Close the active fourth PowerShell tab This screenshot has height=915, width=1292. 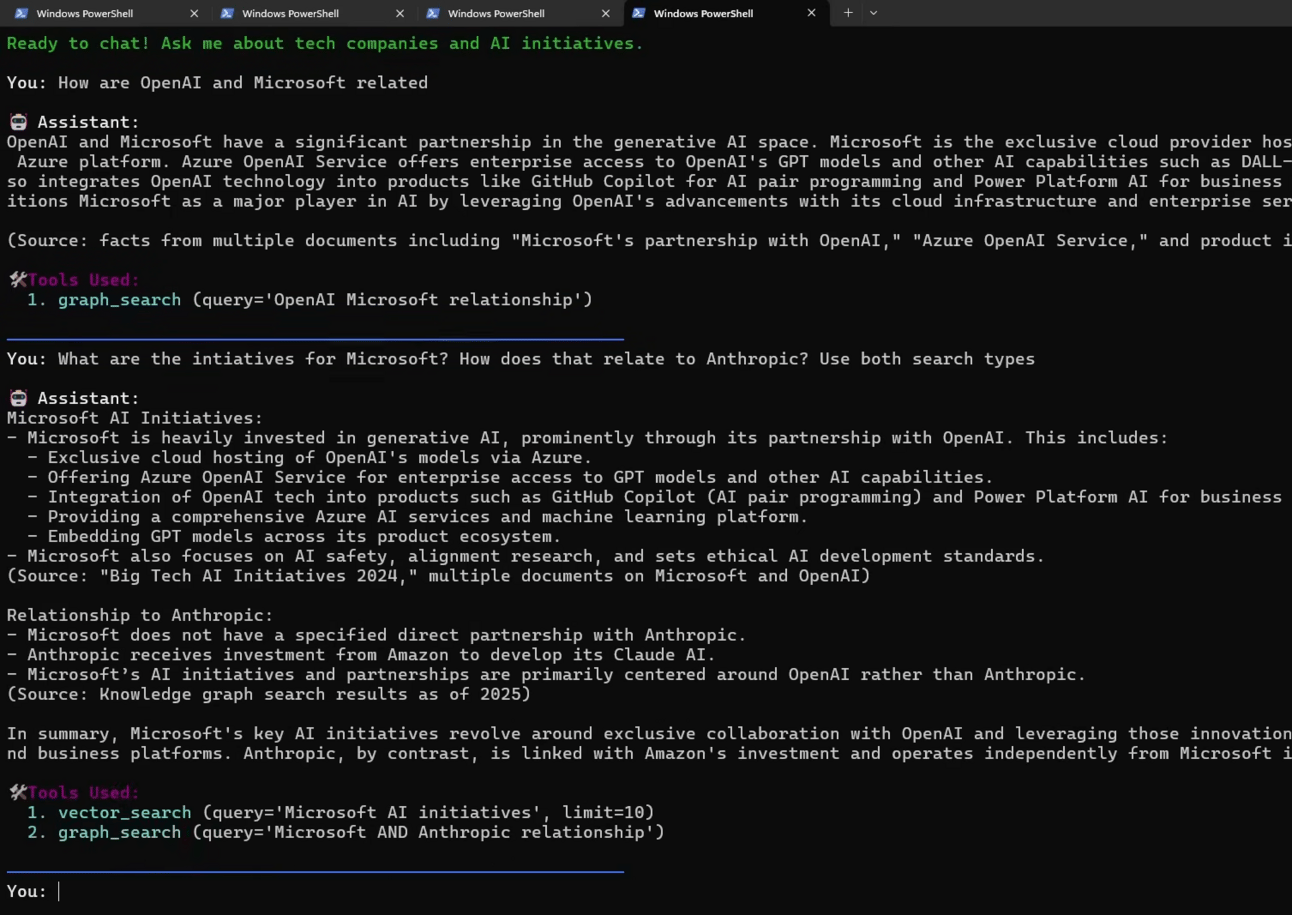811,13
